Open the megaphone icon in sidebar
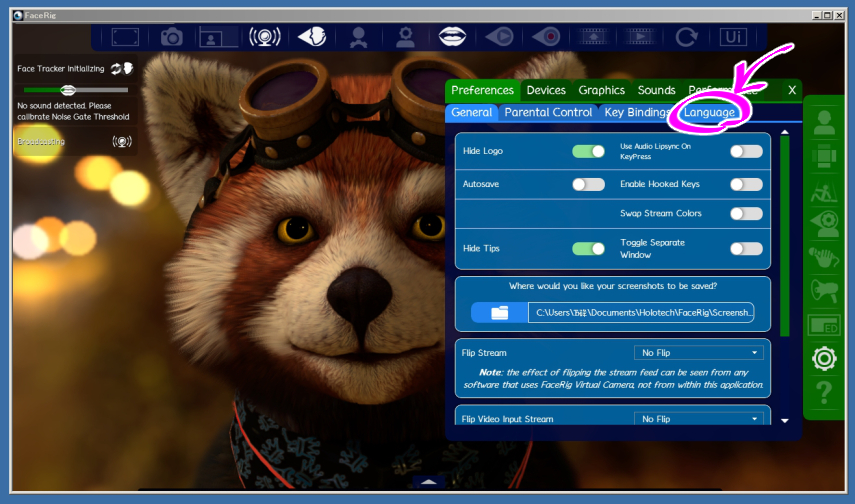Image resolution: width=855 pixels, height=504 pixels. (824, 291)
